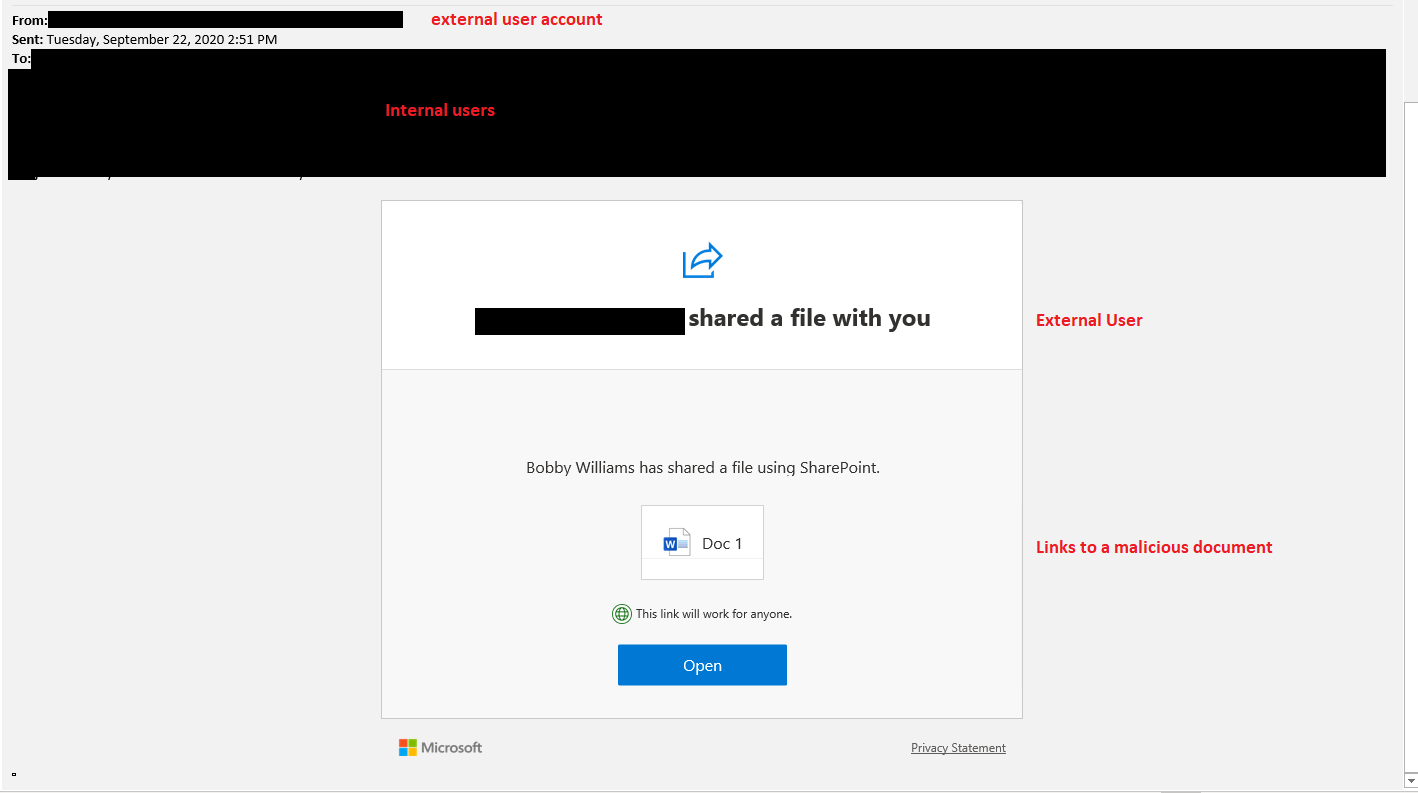Click the red 'Internal users' annotation
The height and width of the screenshot is (793, 1418).
(440, 110)
